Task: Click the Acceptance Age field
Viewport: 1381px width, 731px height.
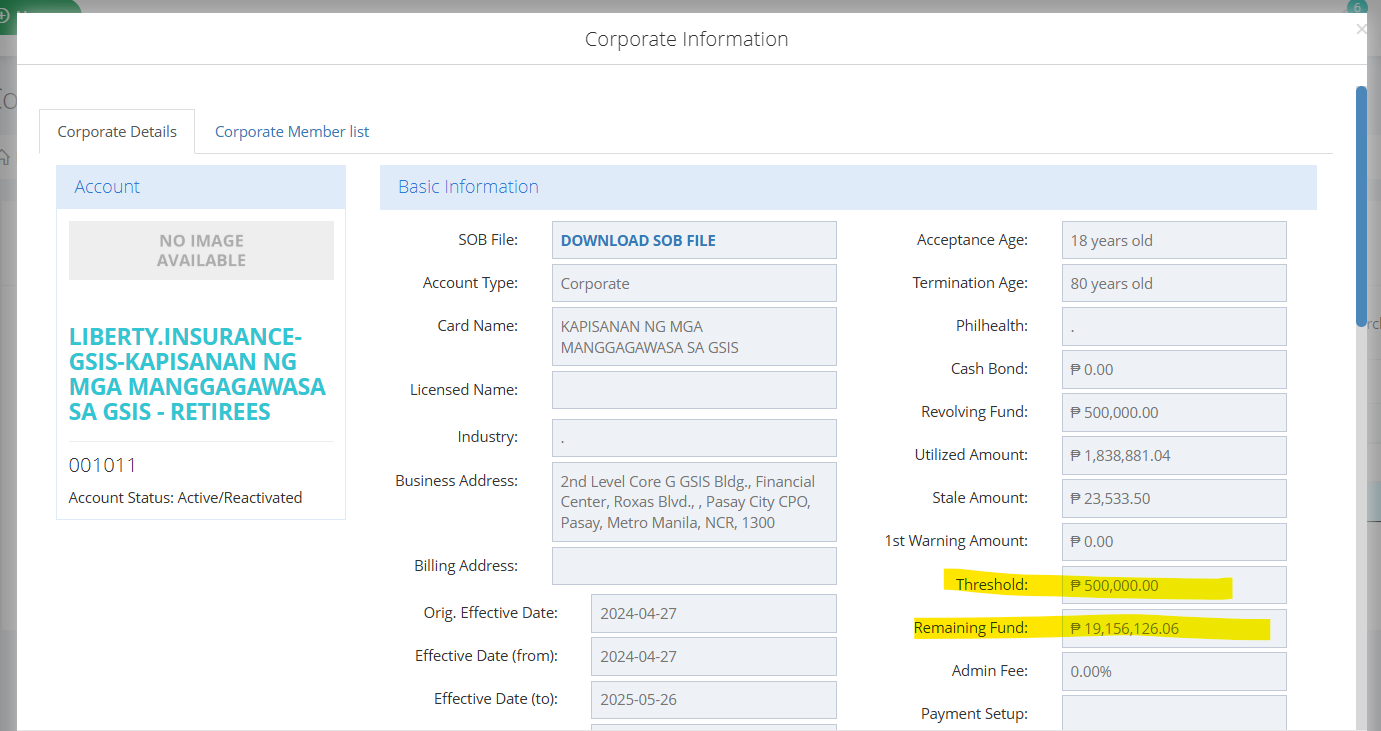Action: point(1174,240)
